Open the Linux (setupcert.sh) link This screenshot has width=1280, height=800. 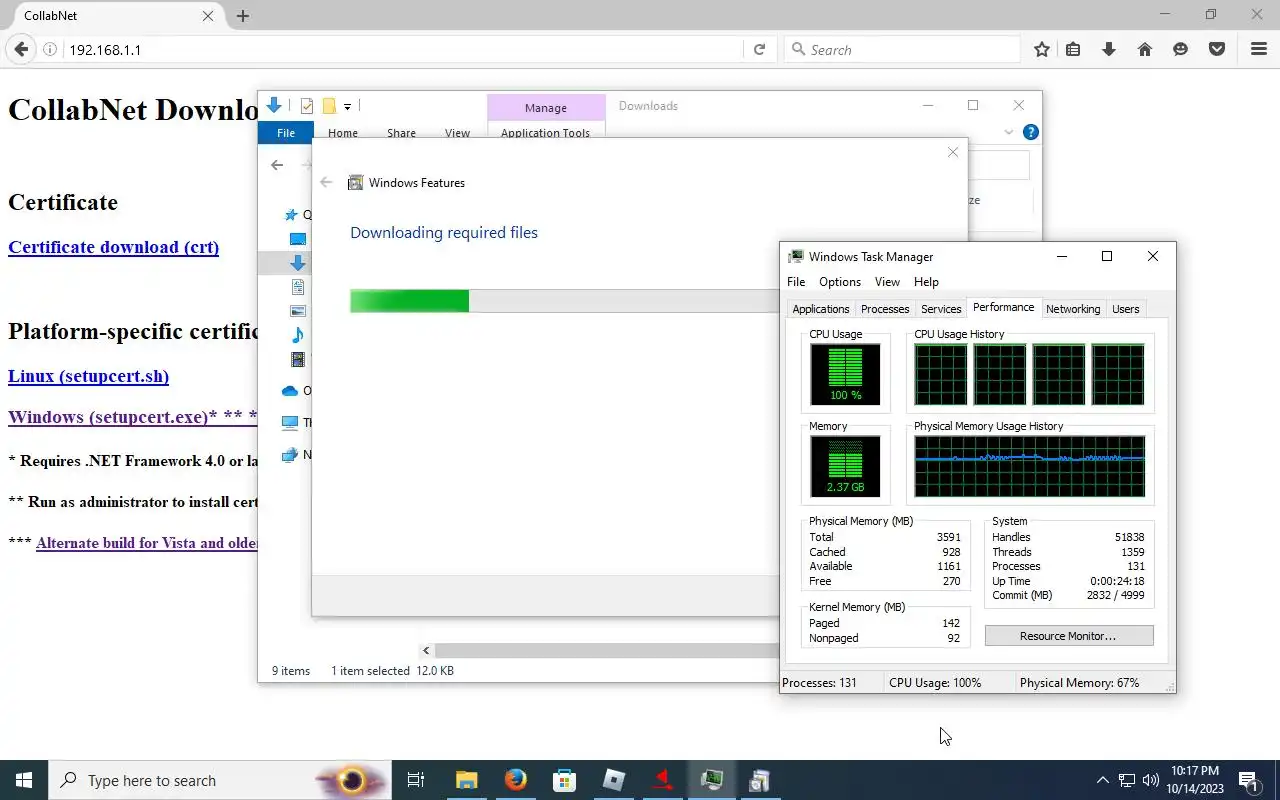click(x=88, y=376)
